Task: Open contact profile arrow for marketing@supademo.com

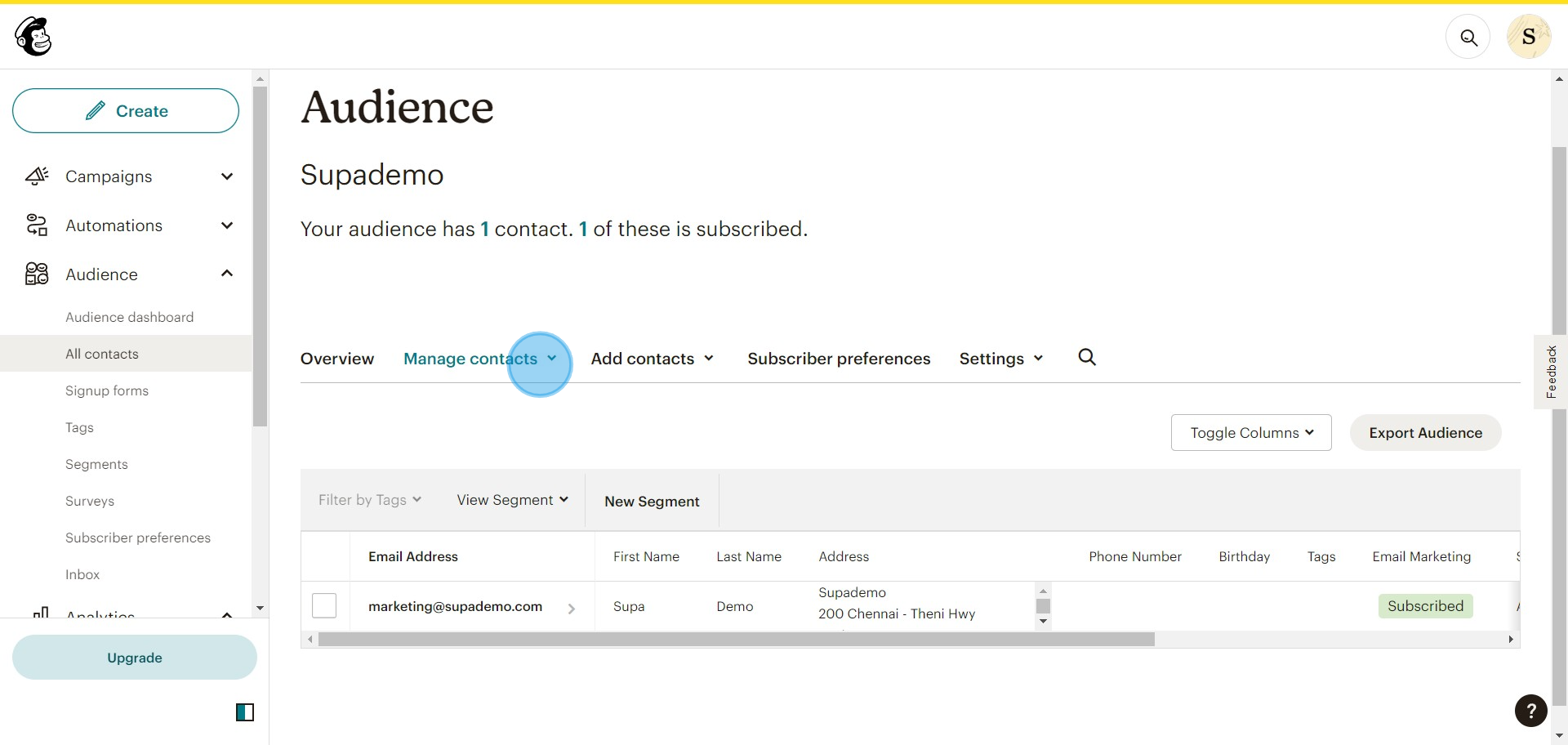Action: point(571,608)
